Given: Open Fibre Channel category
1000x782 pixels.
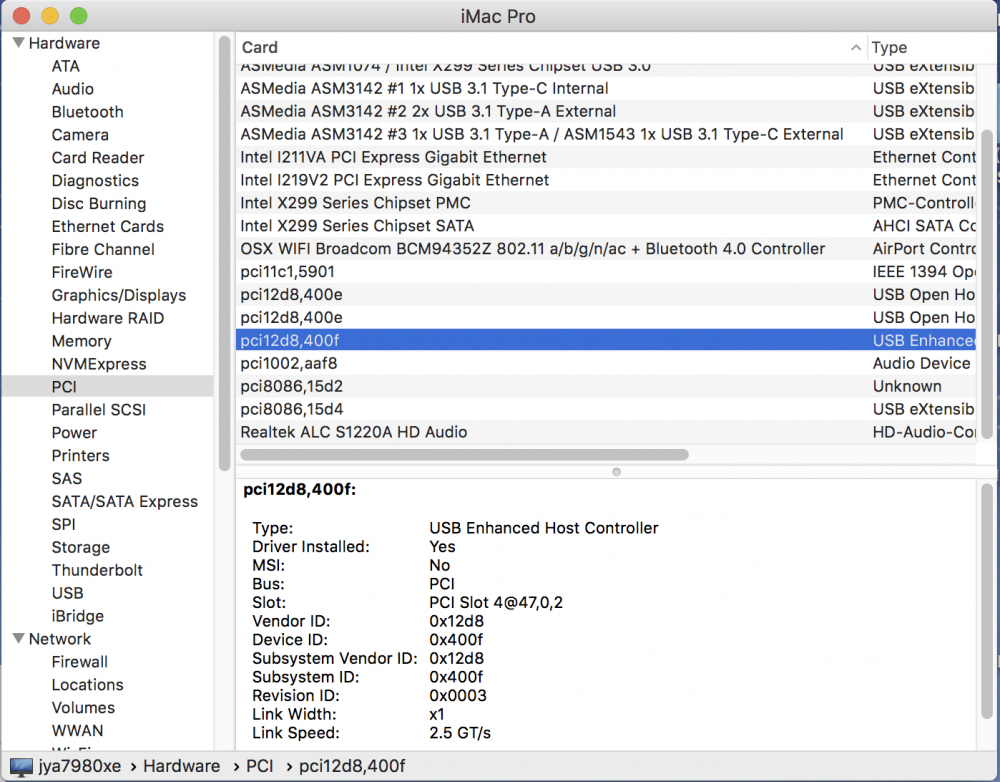Looking at the screenshot, I should coord(103,249).
